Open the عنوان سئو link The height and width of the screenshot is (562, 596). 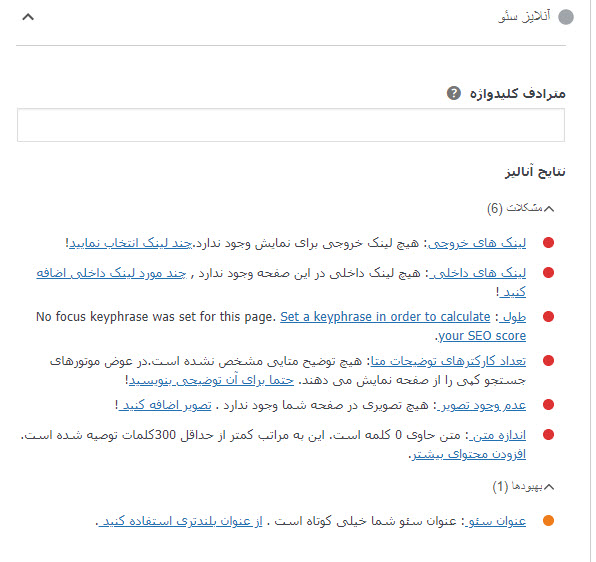tap(495, 521)
